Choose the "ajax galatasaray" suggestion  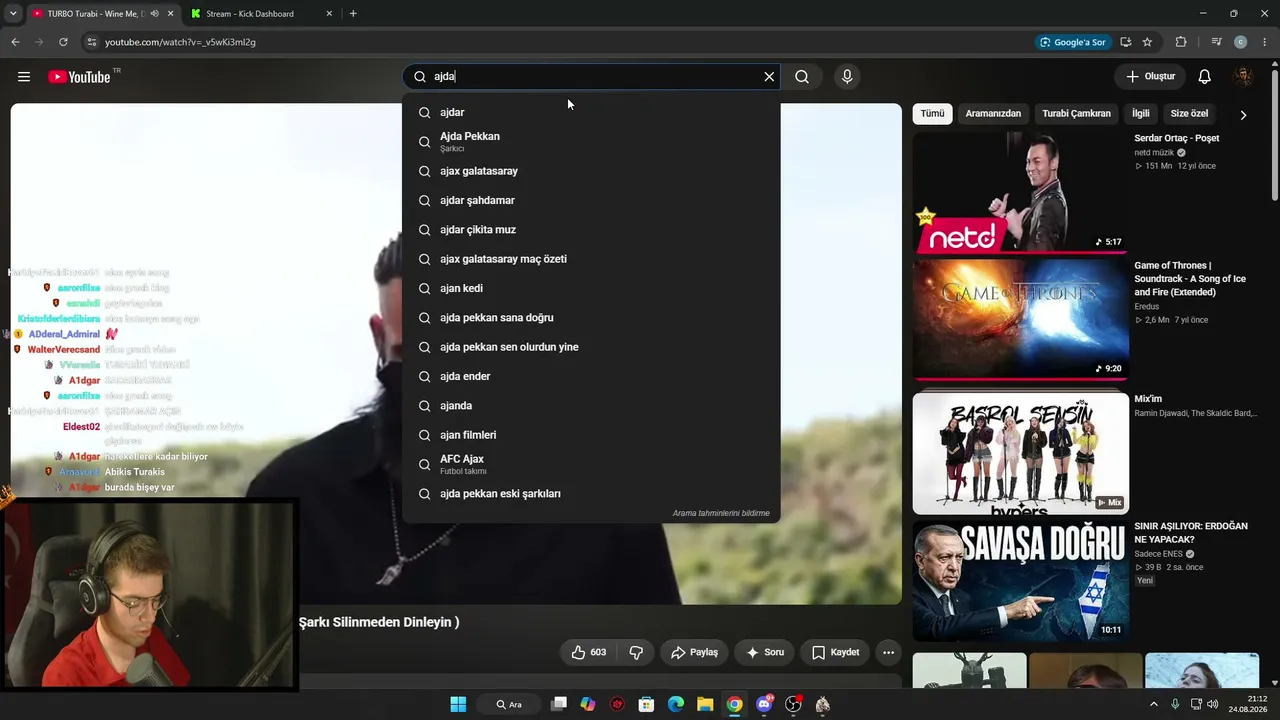point(591,171)
